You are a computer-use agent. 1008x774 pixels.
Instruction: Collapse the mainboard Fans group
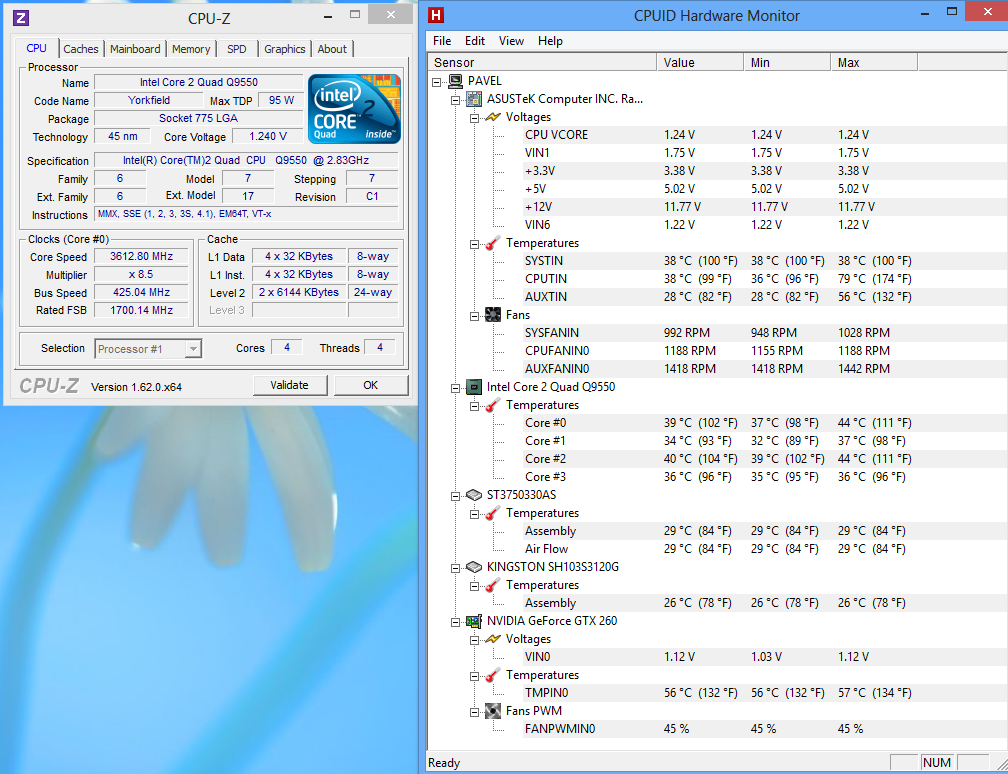point(474,316)
